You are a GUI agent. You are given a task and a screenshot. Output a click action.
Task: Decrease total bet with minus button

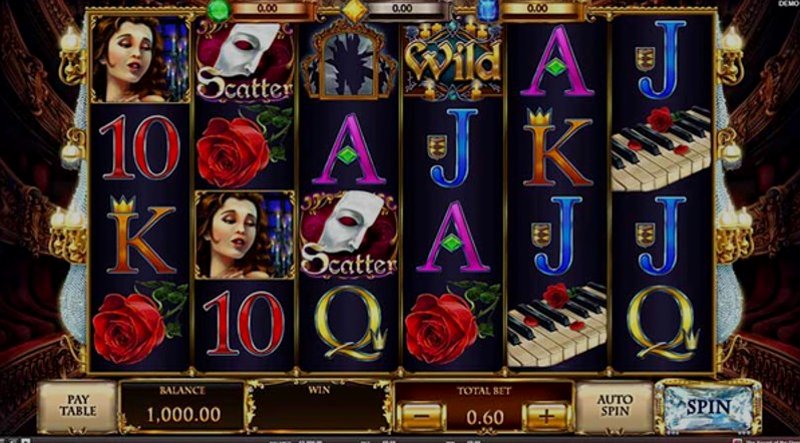420,417
